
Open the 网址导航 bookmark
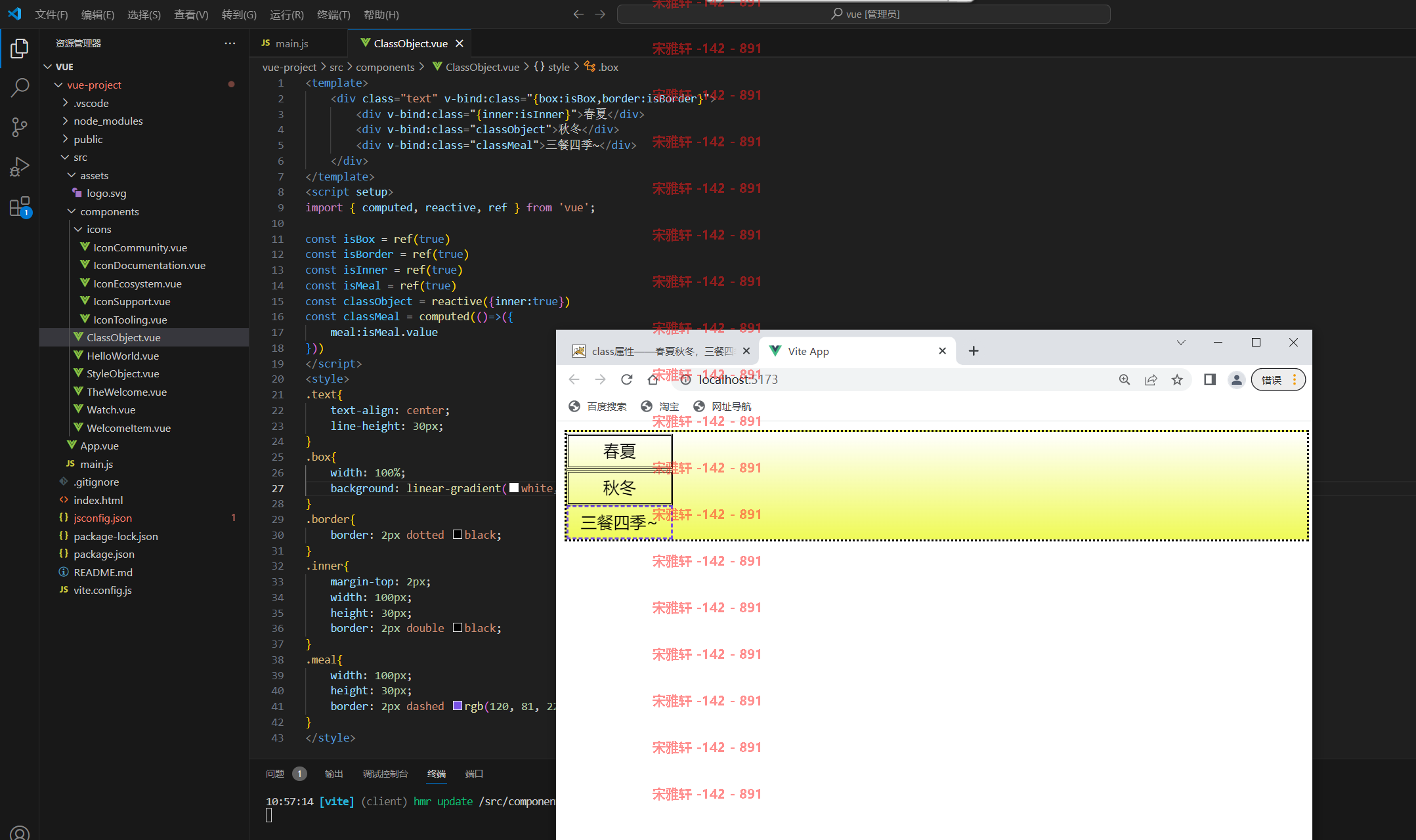(x=722, y=406)
